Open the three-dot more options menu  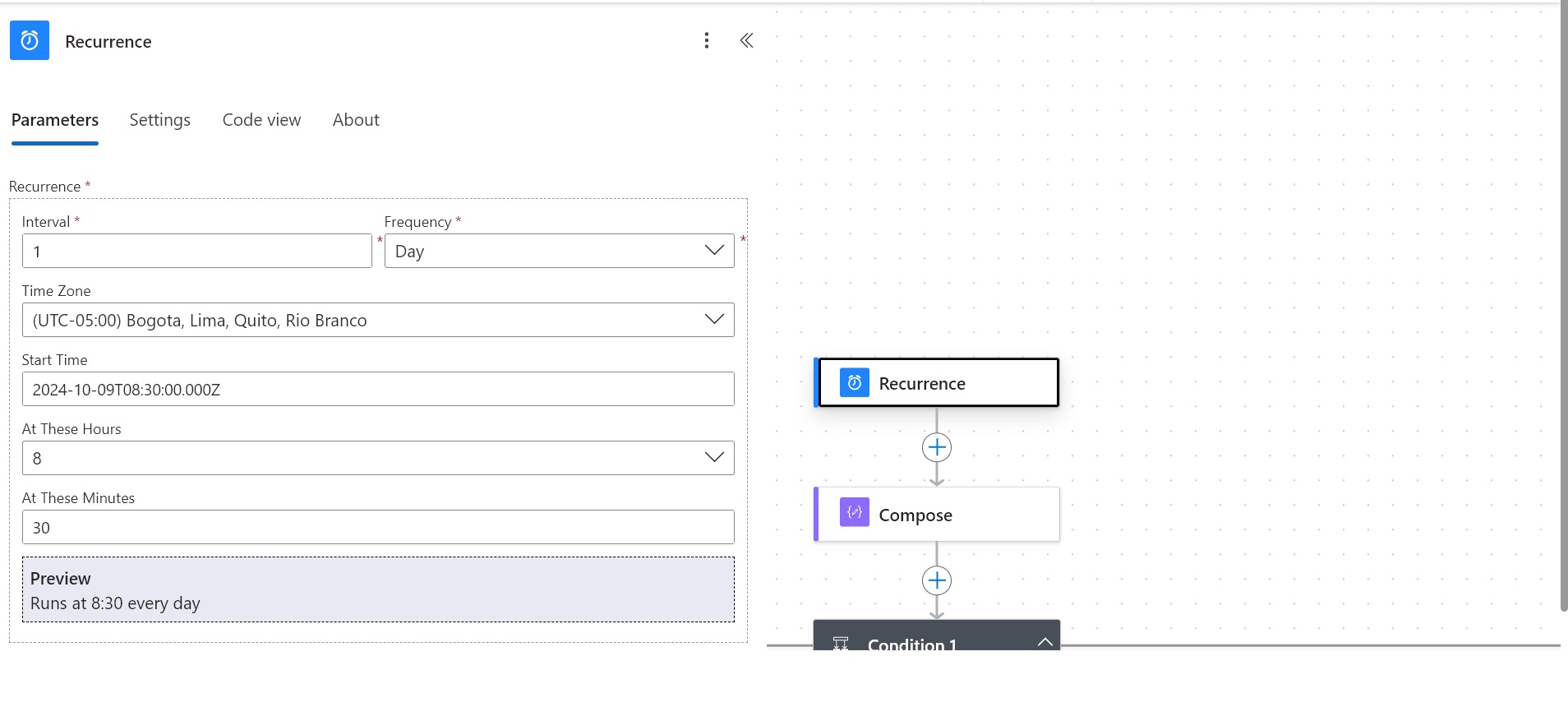click(x=707, y=41)
